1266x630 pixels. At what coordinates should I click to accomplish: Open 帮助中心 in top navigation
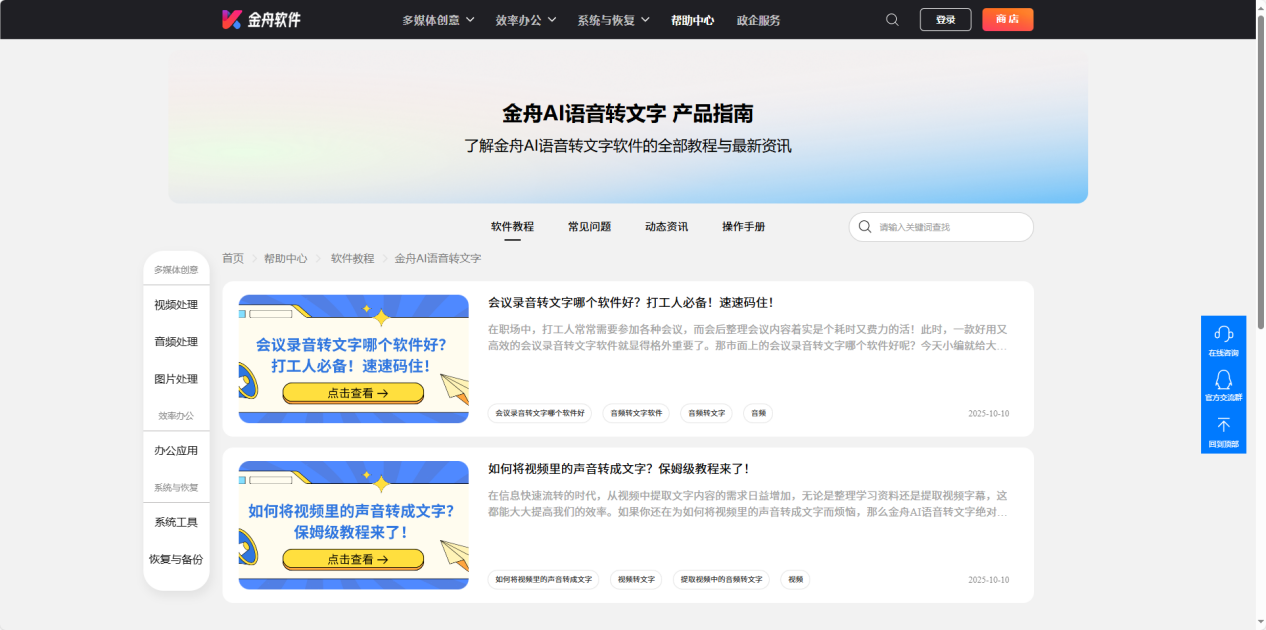click(x=692, y=20)
